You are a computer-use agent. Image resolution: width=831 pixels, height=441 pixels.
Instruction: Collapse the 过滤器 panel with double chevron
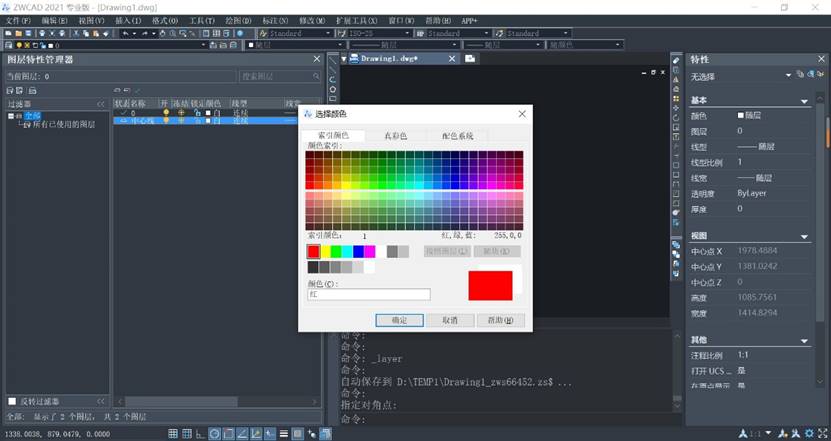click(x=100, y=104)
